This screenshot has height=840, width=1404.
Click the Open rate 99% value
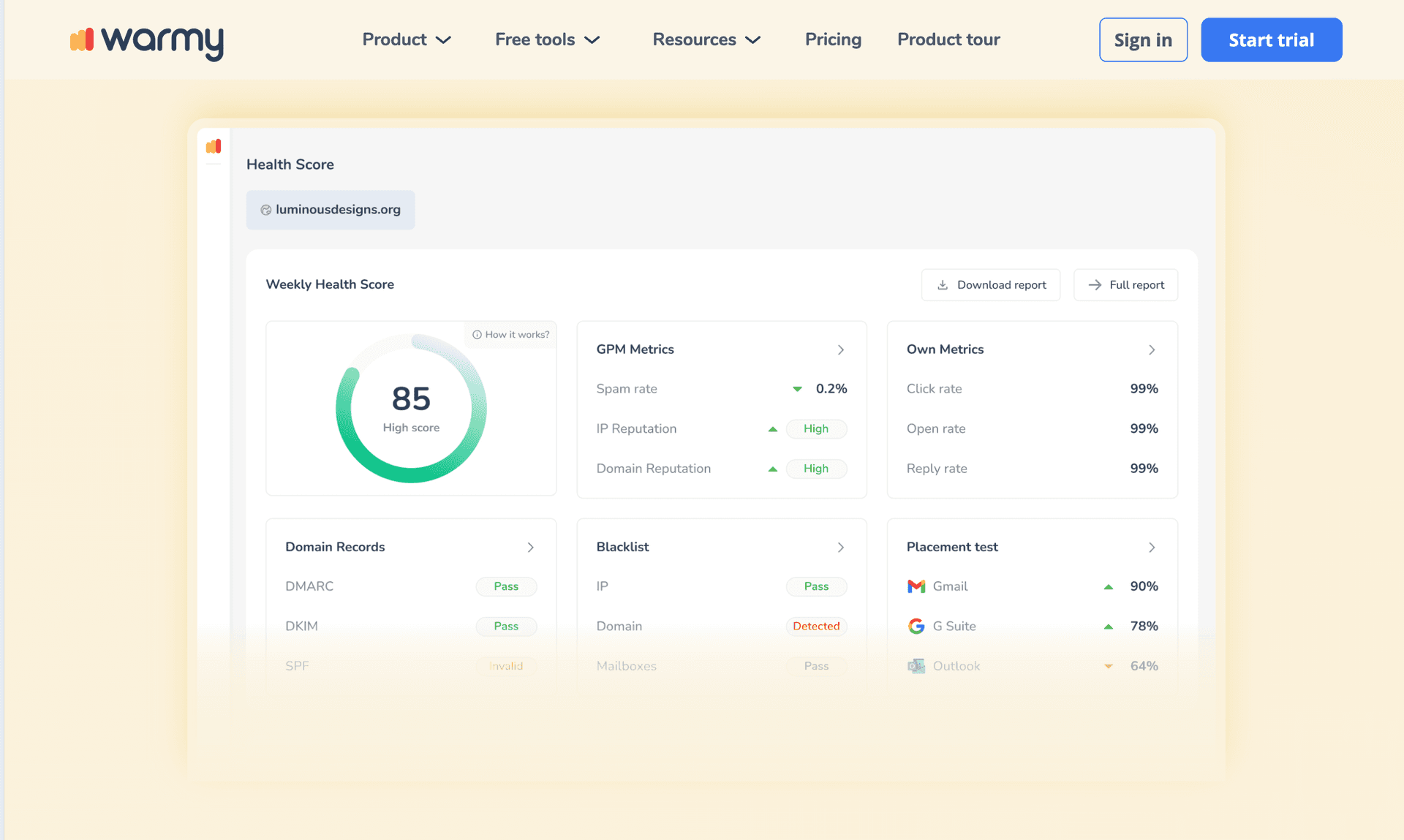(1144, 429)
